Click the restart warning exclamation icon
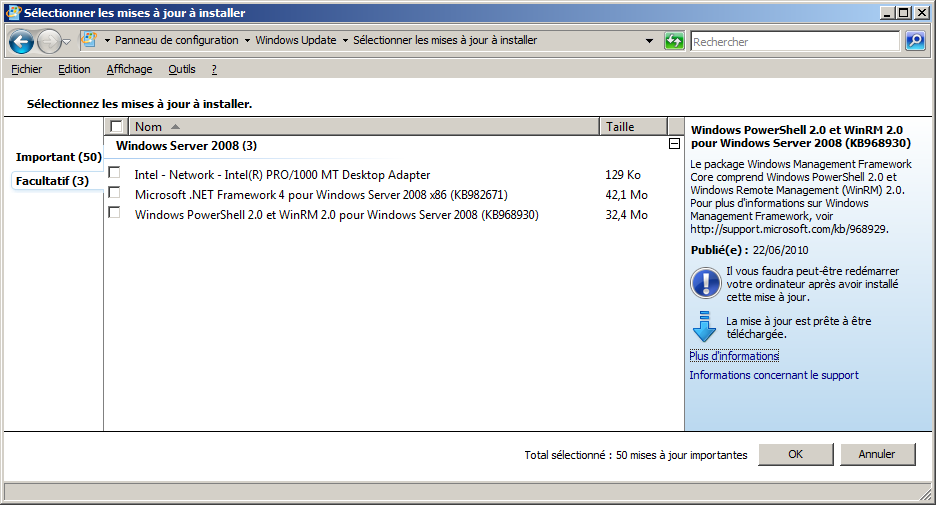This screenshot has width=936, height=505. 705,283
